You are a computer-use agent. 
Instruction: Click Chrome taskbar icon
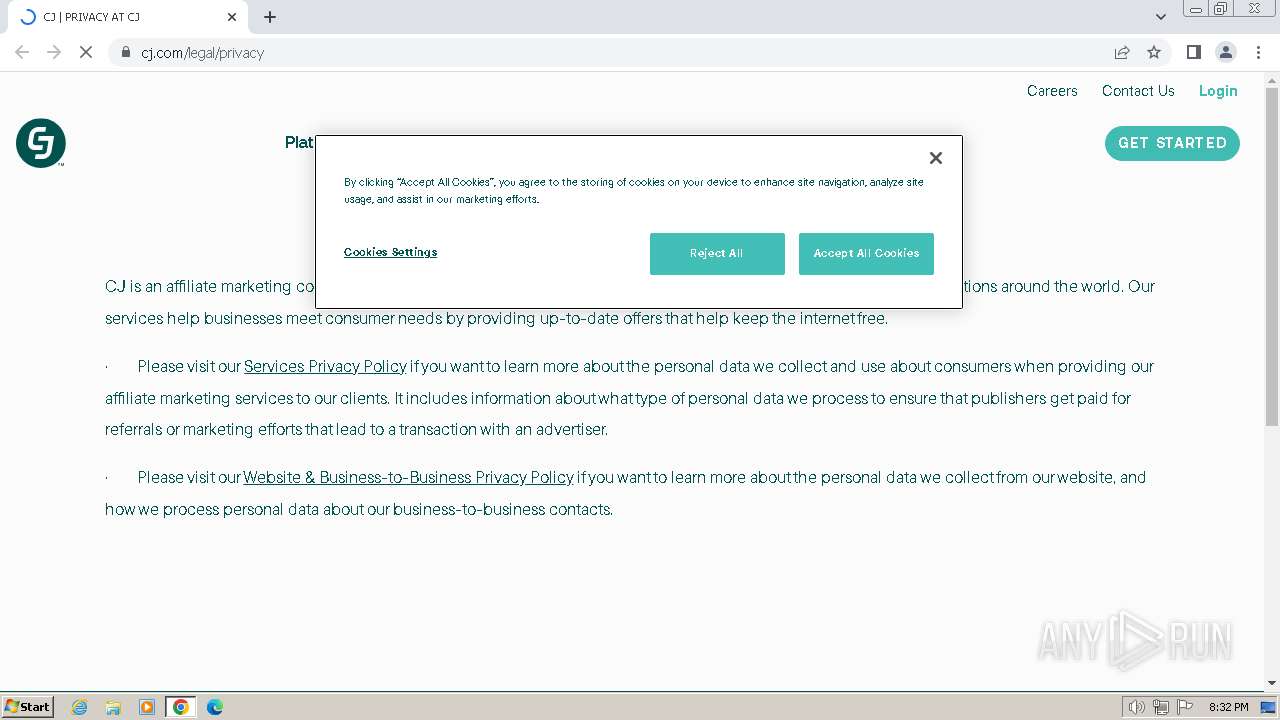181,707
